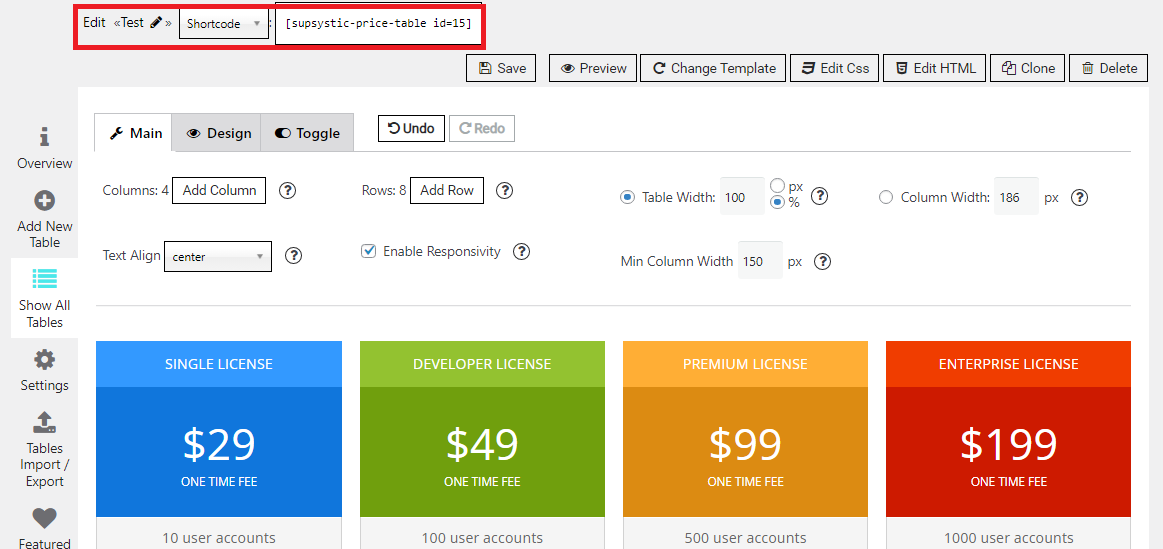
Task: Click the help icon next to Enable Responsivity
Action: (521, 252)
